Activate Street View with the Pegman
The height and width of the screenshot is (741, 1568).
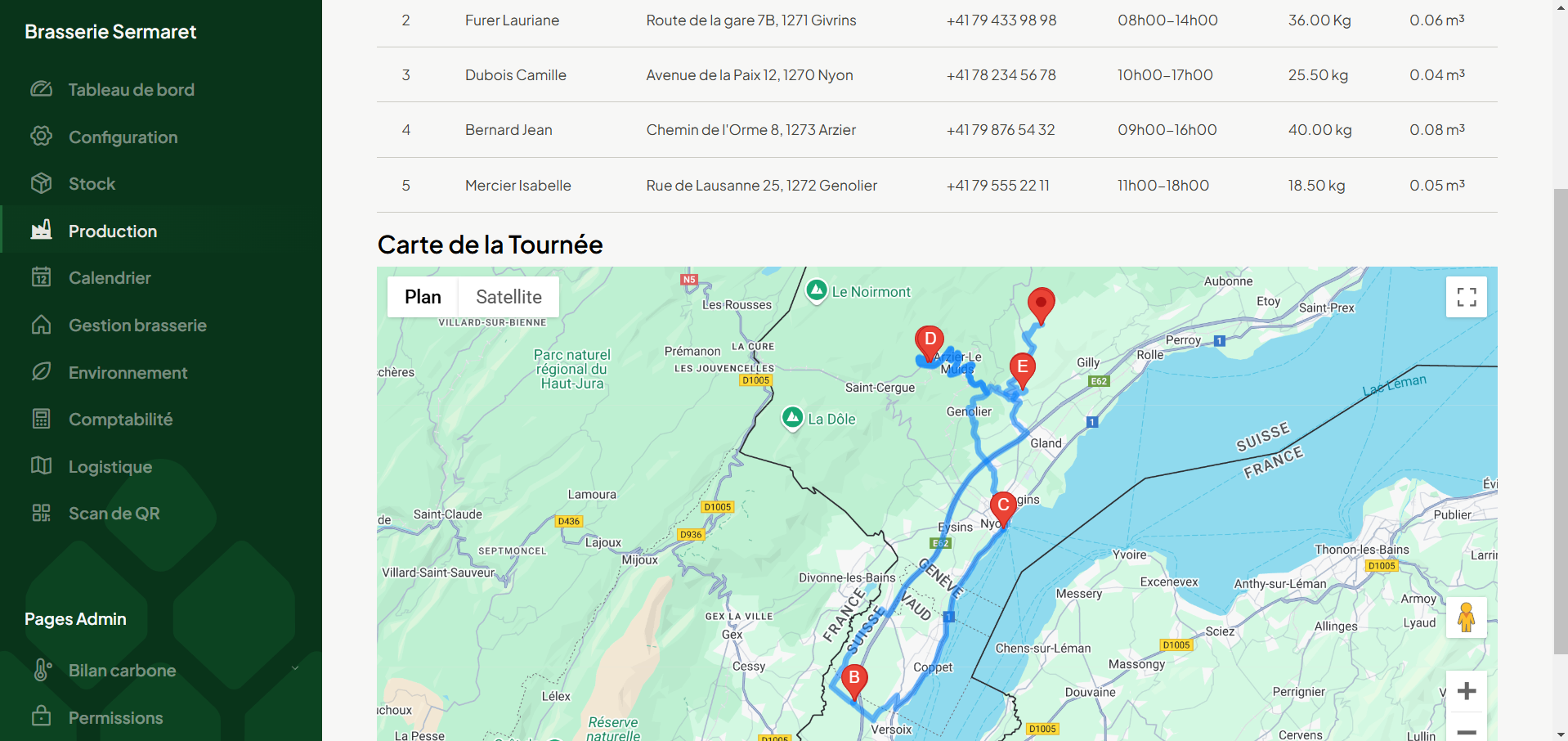tap(1466, 617)
